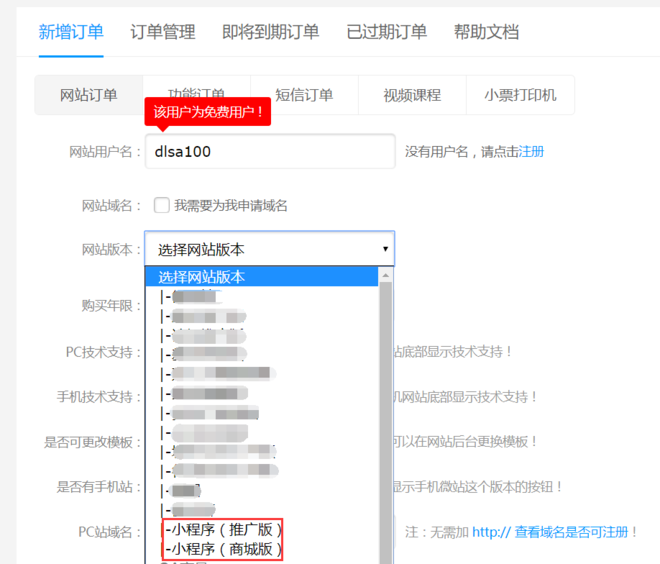
Task: Go to the 已过期订单 tab
Action: click(386, 32)
